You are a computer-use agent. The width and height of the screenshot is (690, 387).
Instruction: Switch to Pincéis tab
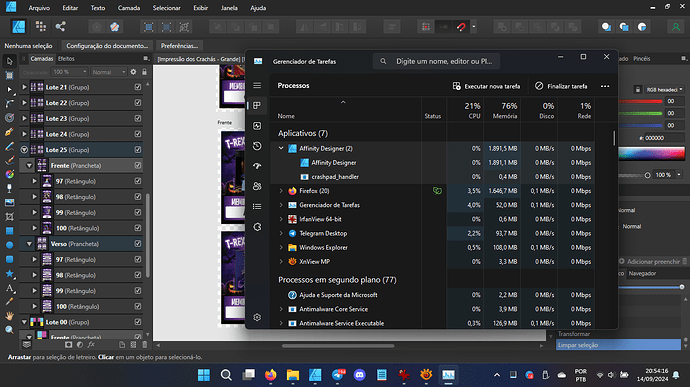642,59
